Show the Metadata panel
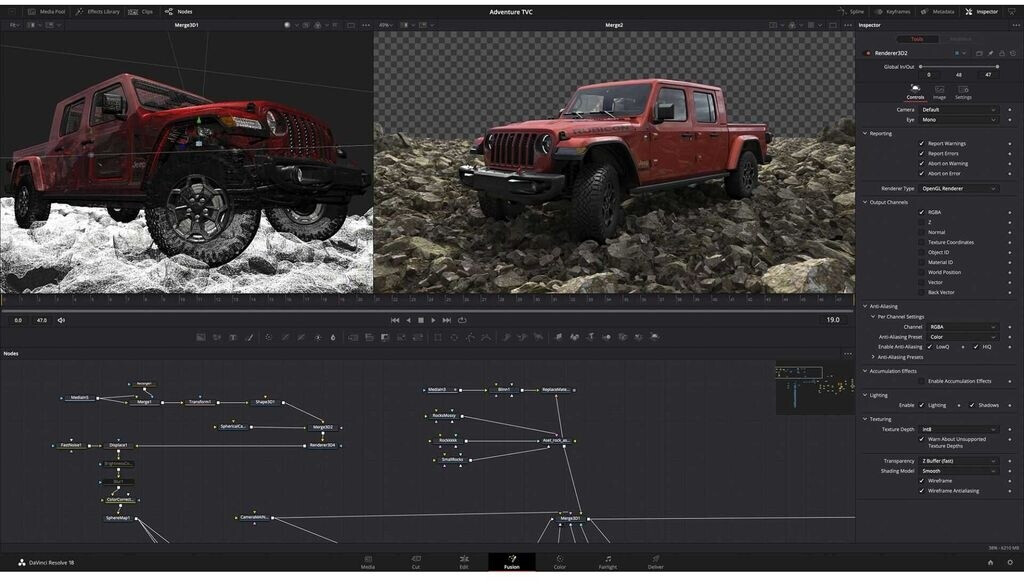This screenshot has width=1024, height=584. coord(938,12)
